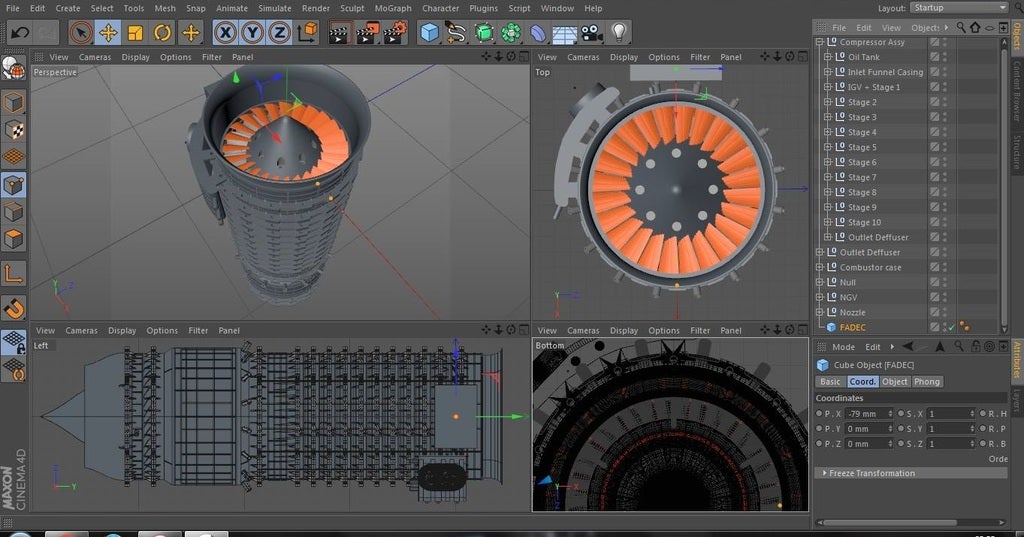Open Edit Render Settings clapperboard icon
This screenshot has width=1024, height=537.
coord(395,33)
